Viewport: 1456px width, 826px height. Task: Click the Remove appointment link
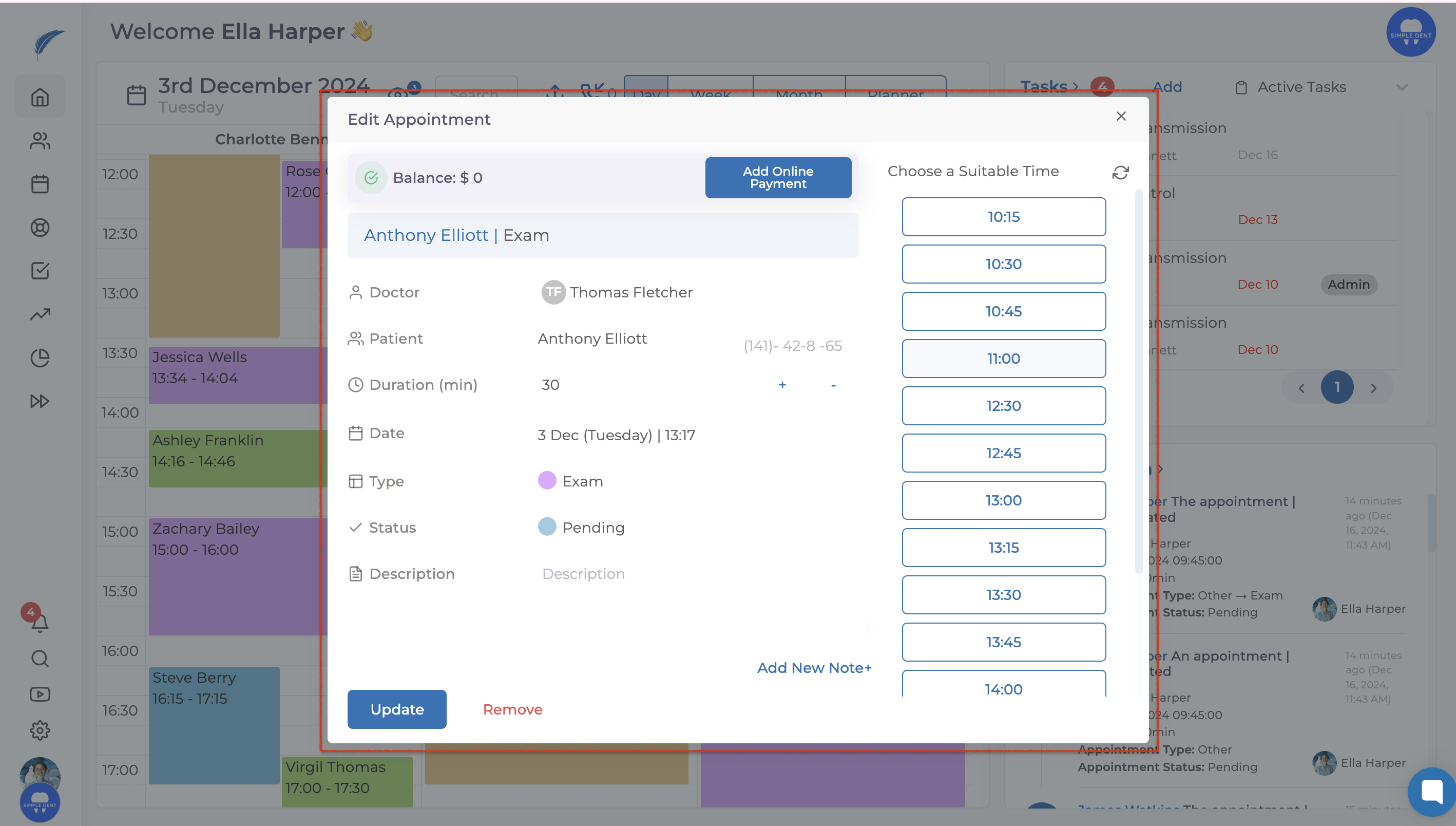pyautogui.click(x=512, y=709)
